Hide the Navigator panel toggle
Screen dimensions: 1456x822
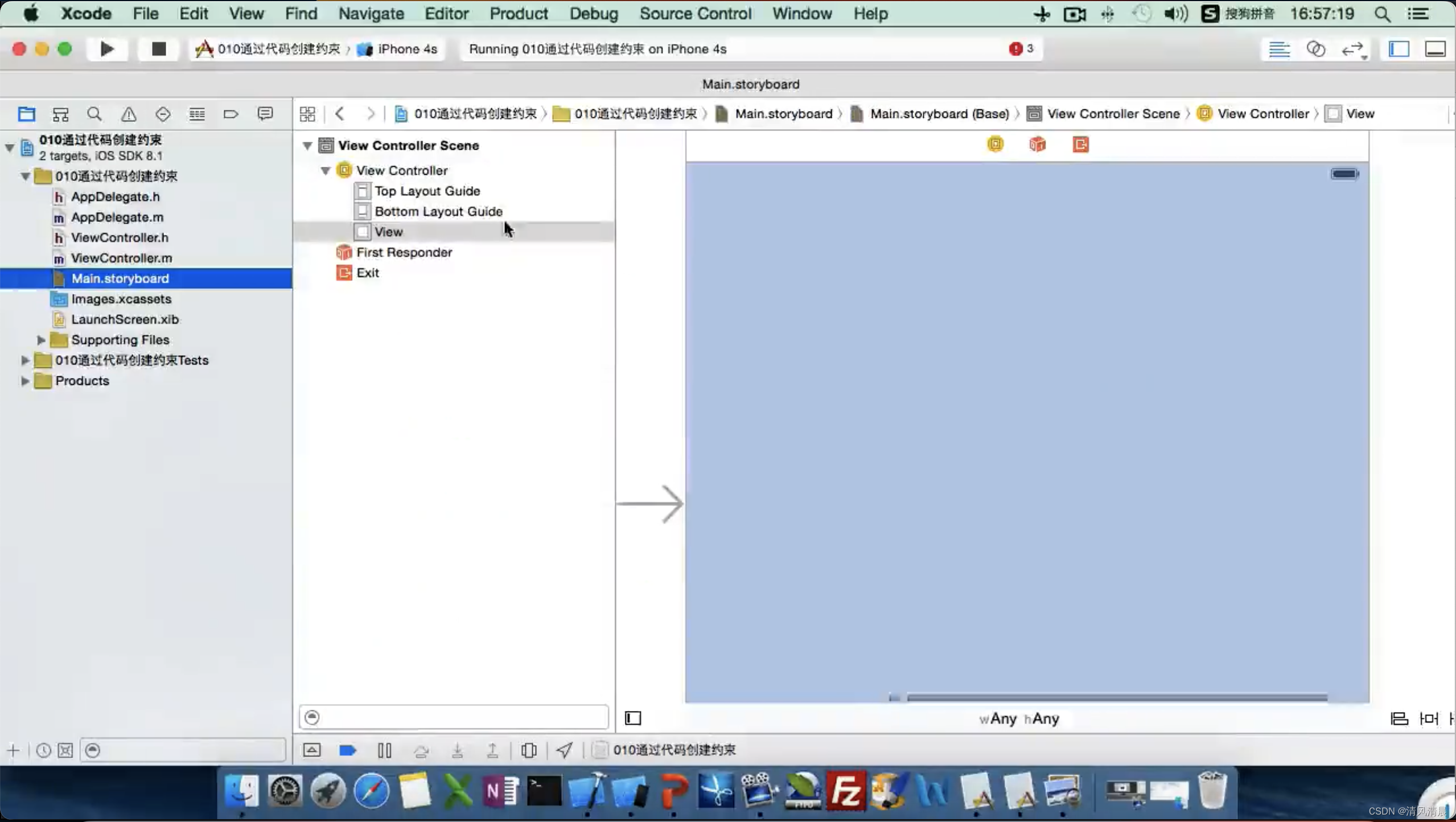coord(1399,49)
